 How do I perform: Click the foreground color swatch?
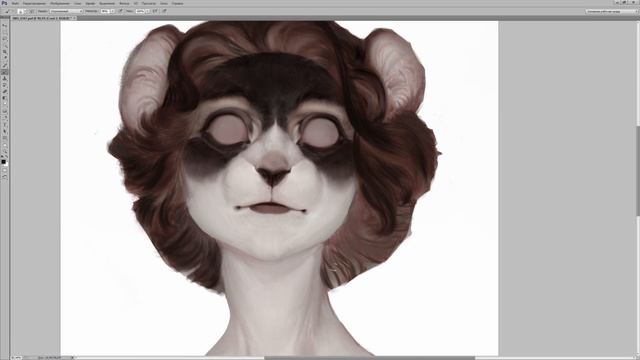(4, 162)
